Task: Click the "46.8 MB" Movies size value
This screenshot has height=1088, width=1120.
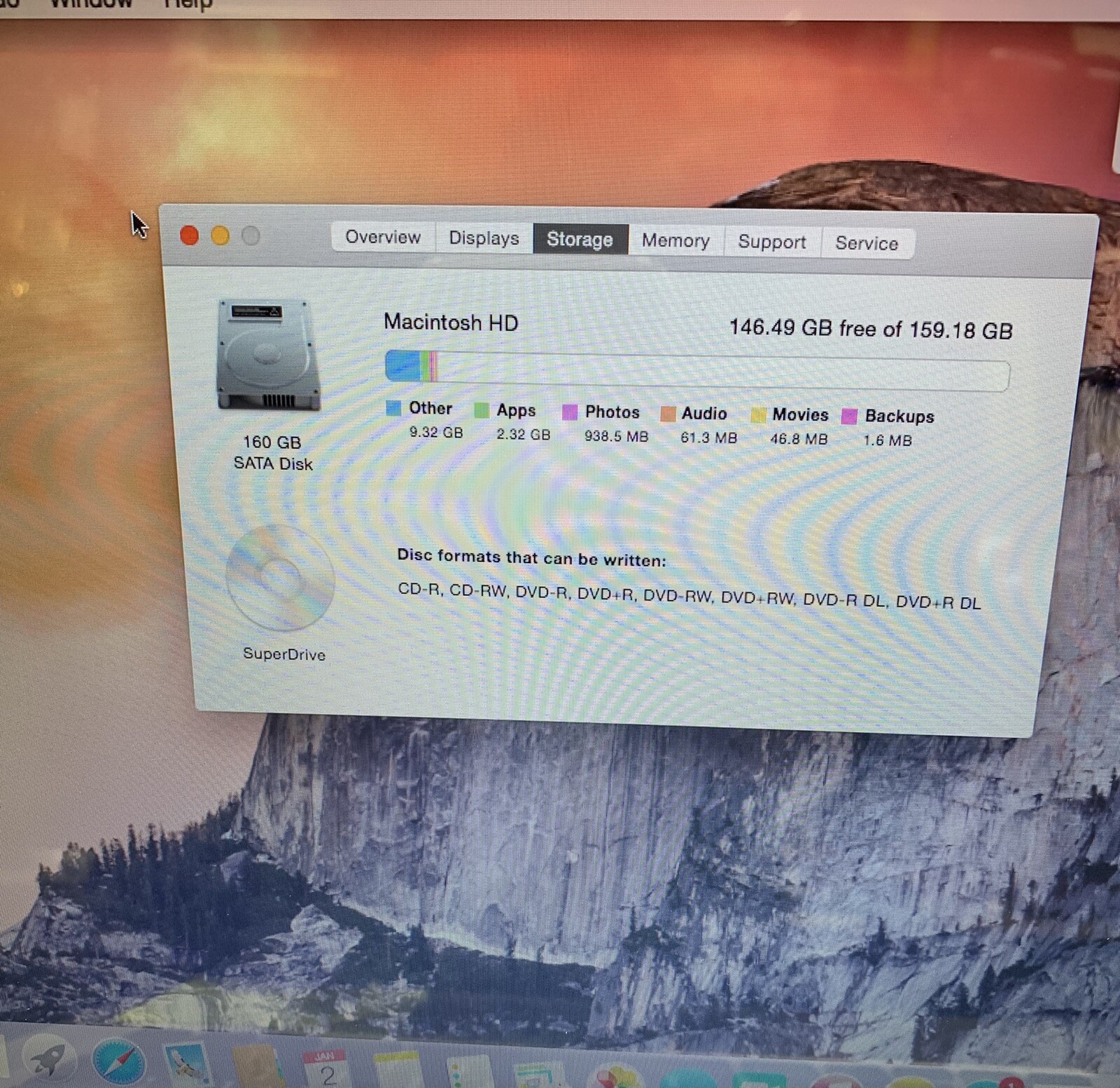Action: 799,440
